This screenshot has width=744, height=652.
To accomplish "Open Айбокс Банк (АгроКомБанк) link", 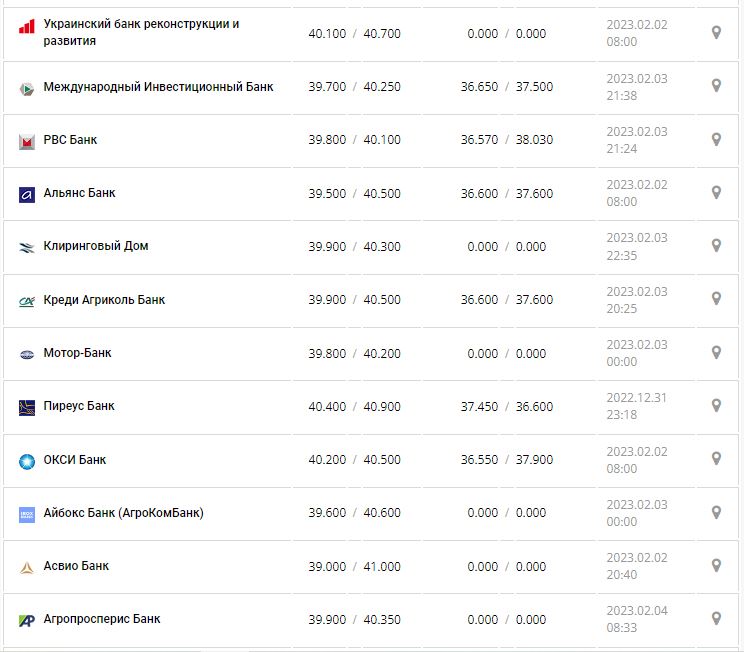I will coord(123,513).
